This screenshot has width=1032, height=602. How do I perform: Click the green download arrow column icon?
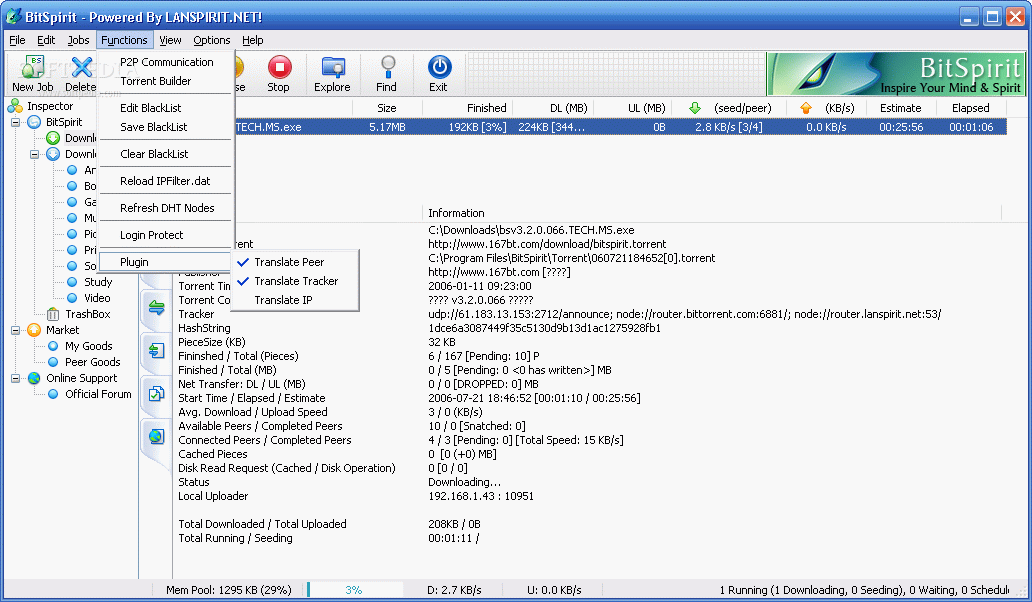click(x=695, y=108)
